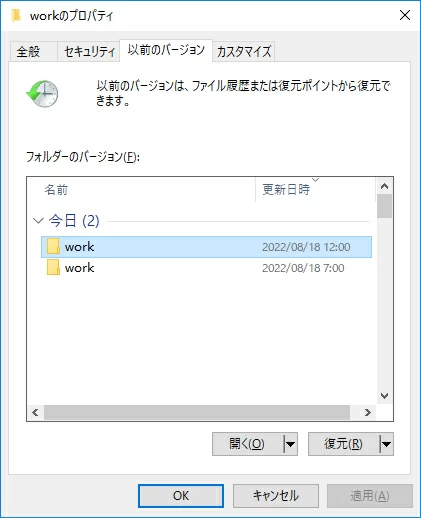Click the previous versions clock icon
This screenshot has height=518, width=421.
point(42,94)
